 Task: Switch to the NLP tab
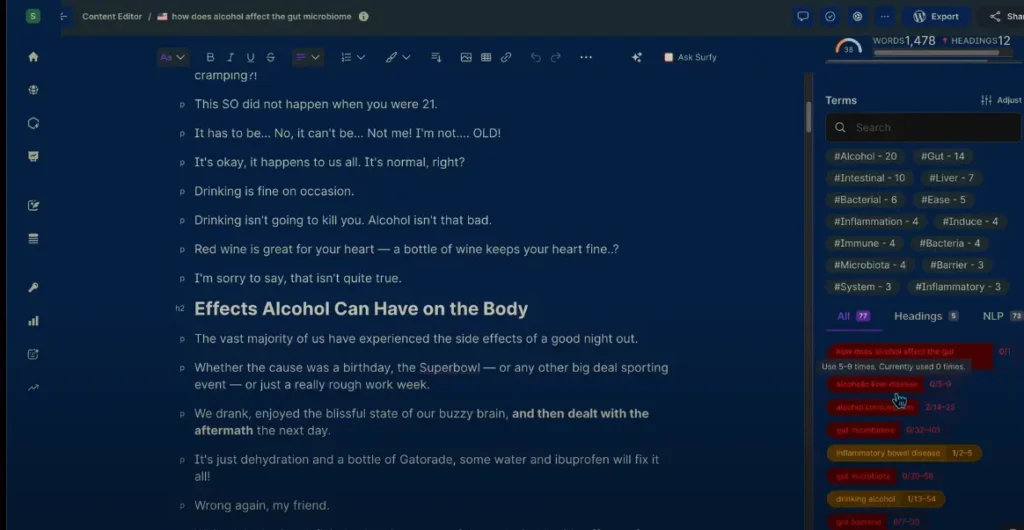point(1002,316)
